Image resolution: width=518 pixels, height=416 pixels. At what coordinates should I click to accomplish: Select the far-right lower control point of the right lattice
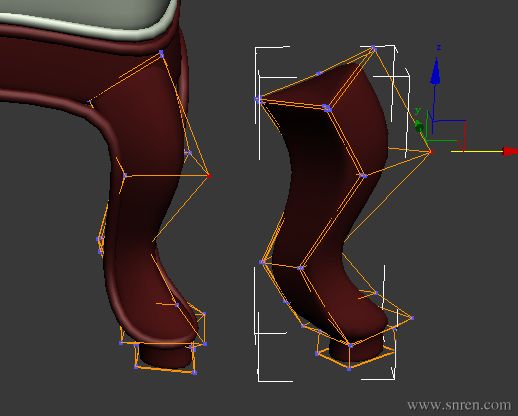tap(412, 318)
